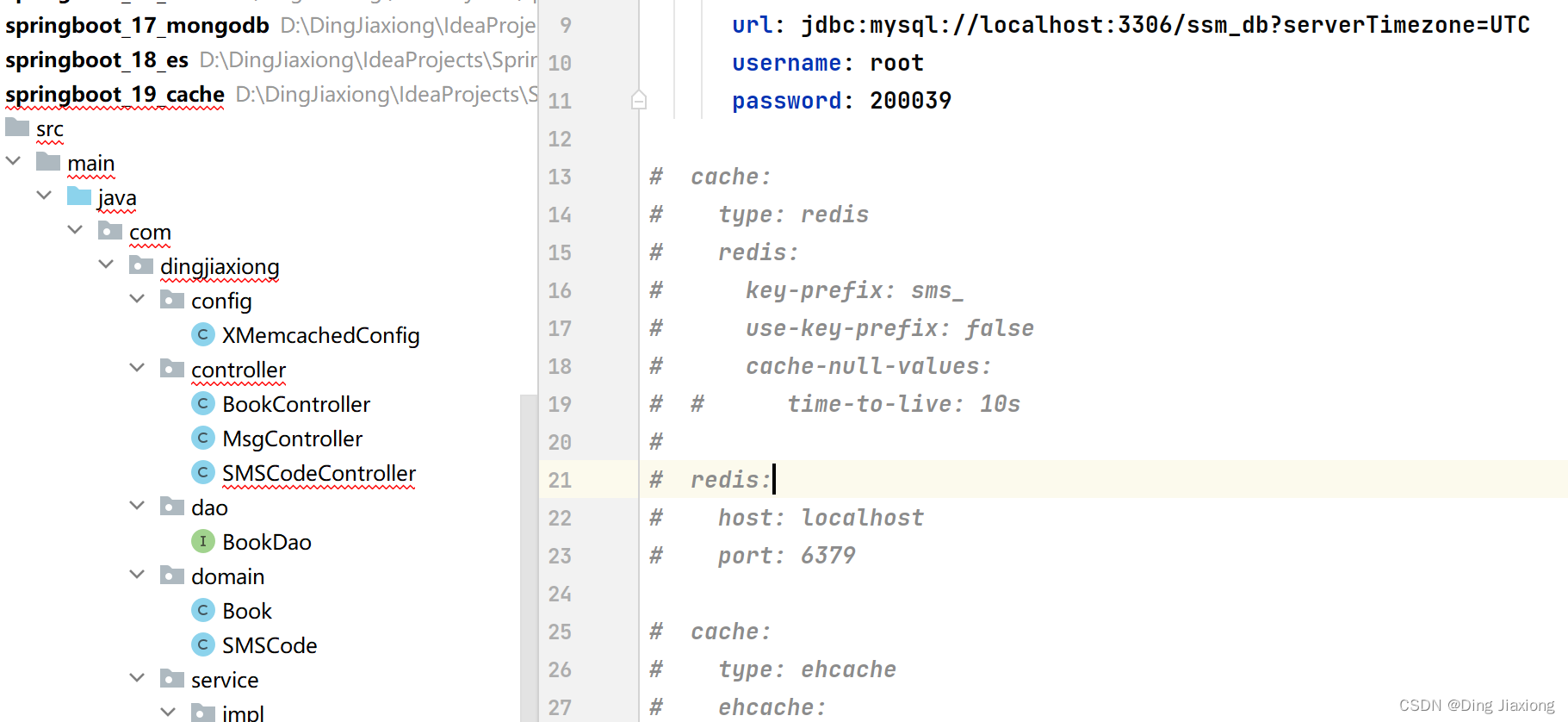Click the 'port: 6379' comment line
1568x722 pixels.
pos(786,556)
